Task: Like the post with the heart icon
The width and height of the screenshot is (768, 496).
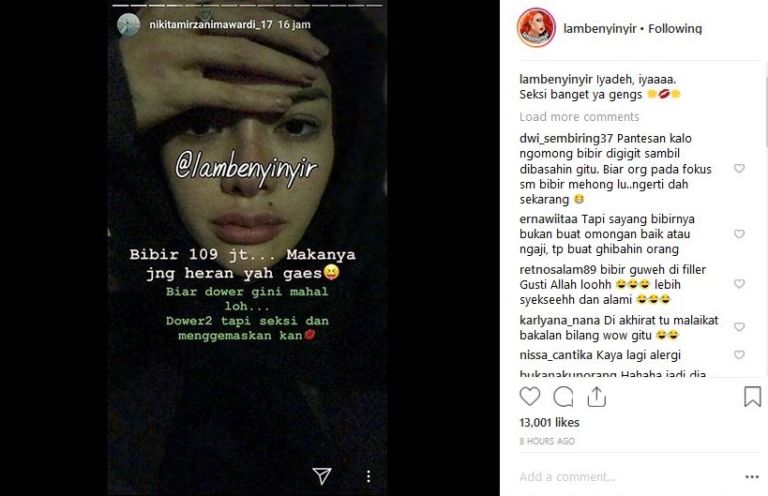Action: pos(529,396)
